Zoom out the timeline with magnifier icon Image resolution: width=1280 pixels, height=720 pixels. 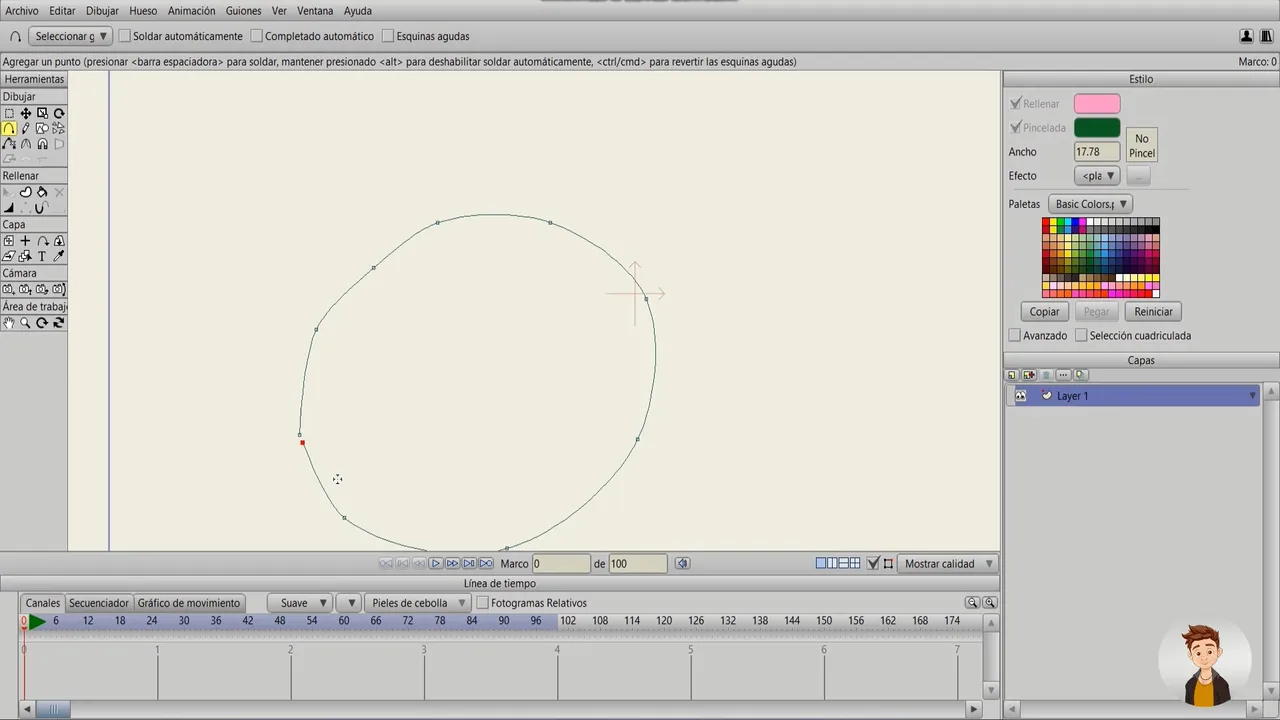[x=972, y=603]
